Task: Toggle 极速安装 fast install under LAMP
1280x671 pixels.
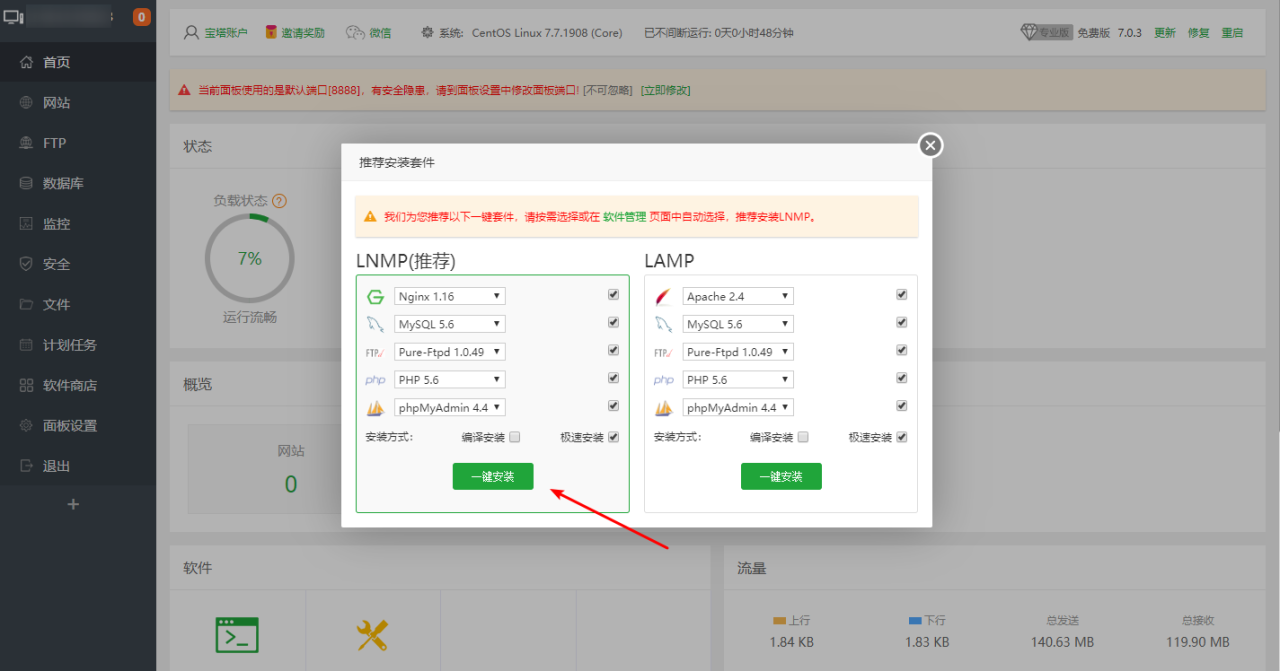Action: tap(901, 437)
